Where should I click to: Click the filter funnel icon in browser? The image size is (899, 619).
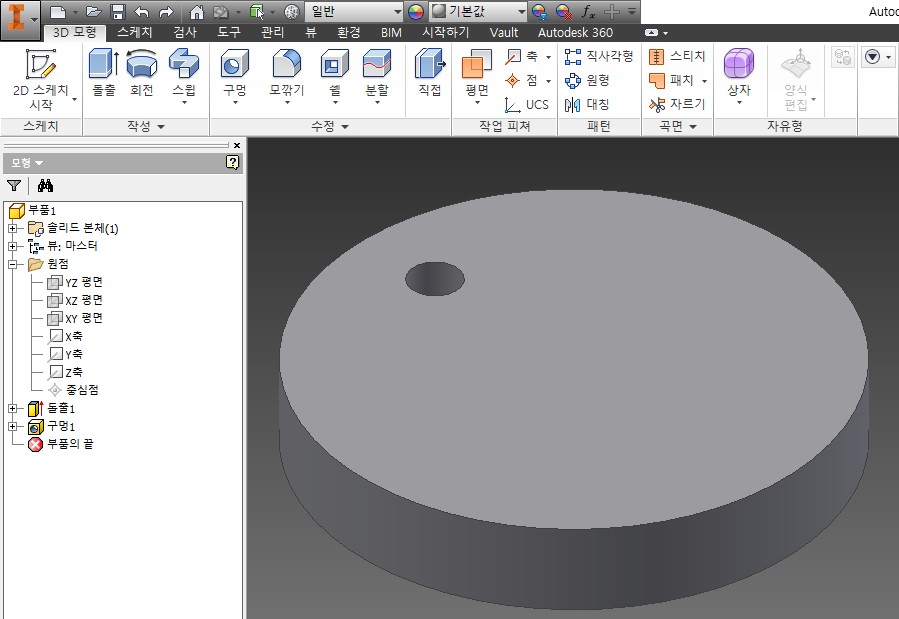pos(14,185)
